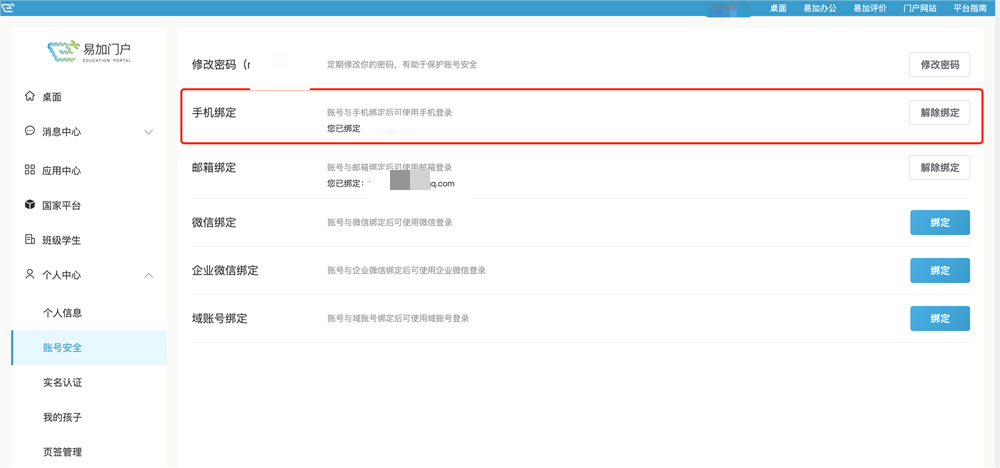Click the 易加门户 logo in sidebar
The width and height of the screenshot is (1000, 468).
(x=89, y=52)
